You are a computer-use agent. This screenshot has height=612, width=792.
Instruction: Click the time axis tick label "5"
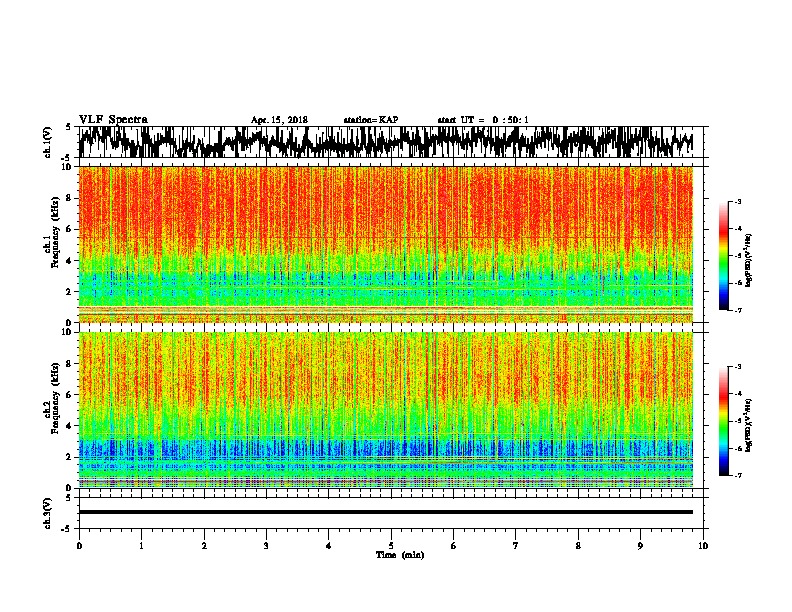pyautogui.click(x=391, y=546)
